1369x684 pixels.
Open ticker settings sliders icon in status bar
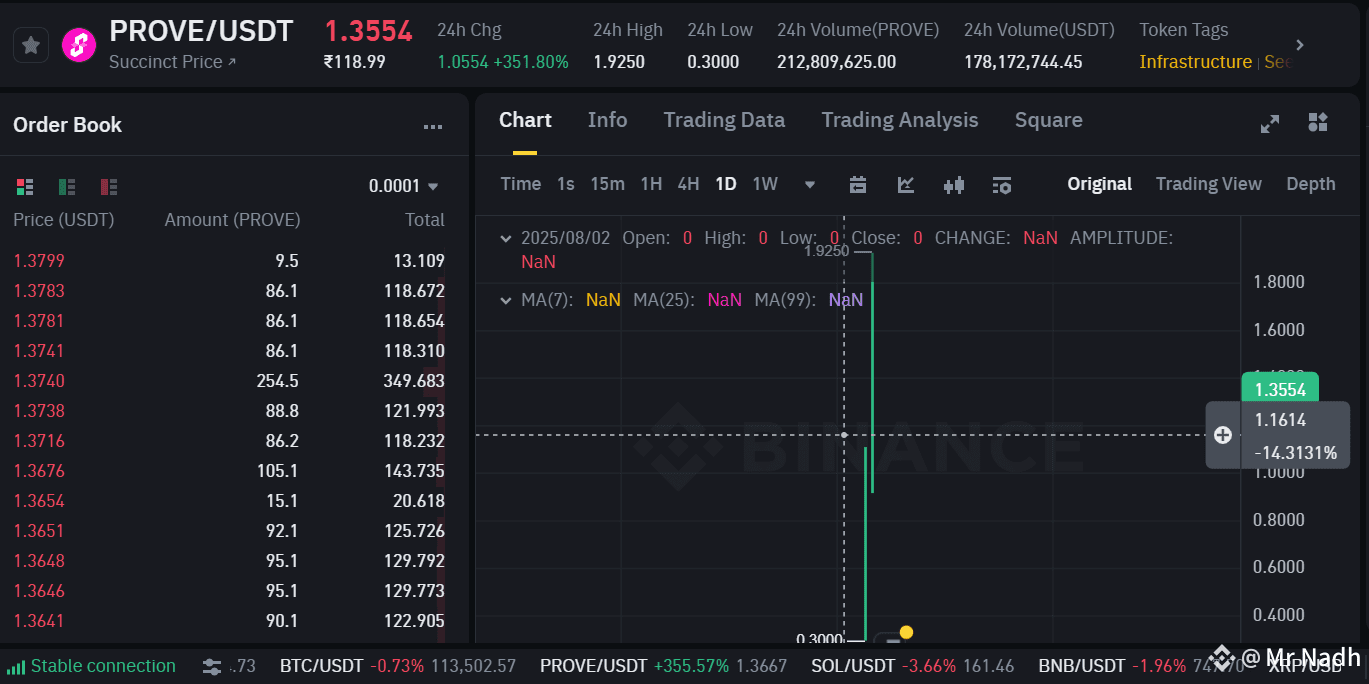[x=212, y=666]
